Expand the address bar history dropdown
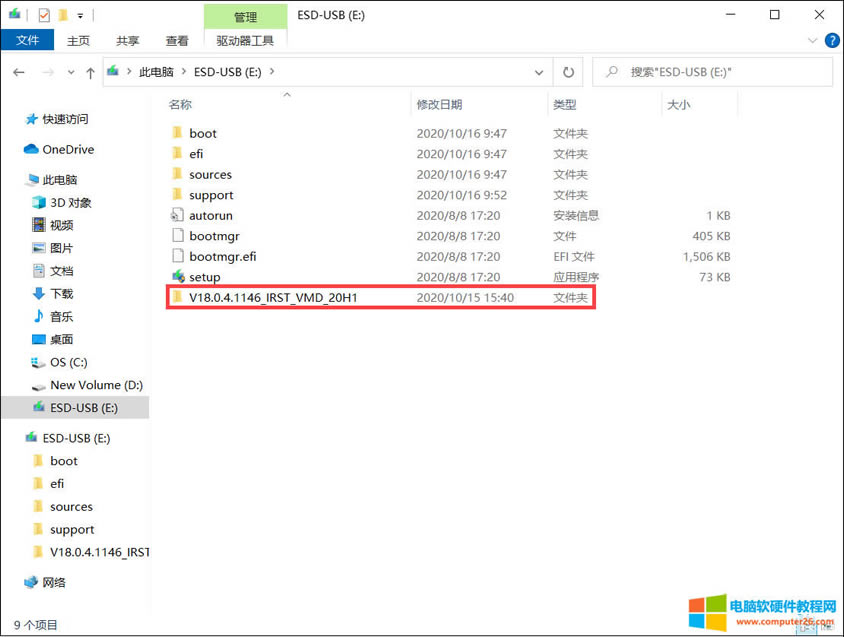This screenshot has height=637, width=844. (x=539, y=72)
